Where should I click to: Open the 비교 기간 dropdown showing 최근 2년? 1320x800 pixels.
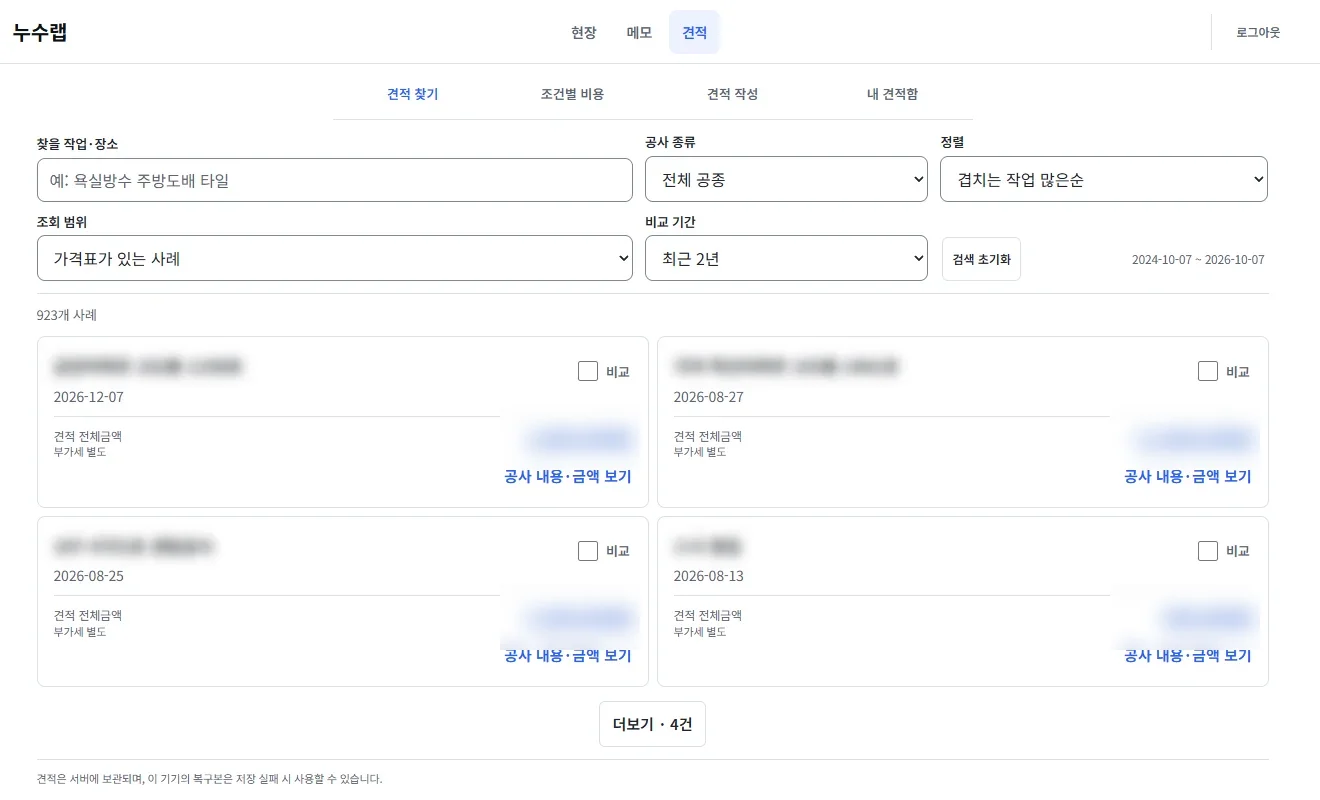click(x=786, y=258)
